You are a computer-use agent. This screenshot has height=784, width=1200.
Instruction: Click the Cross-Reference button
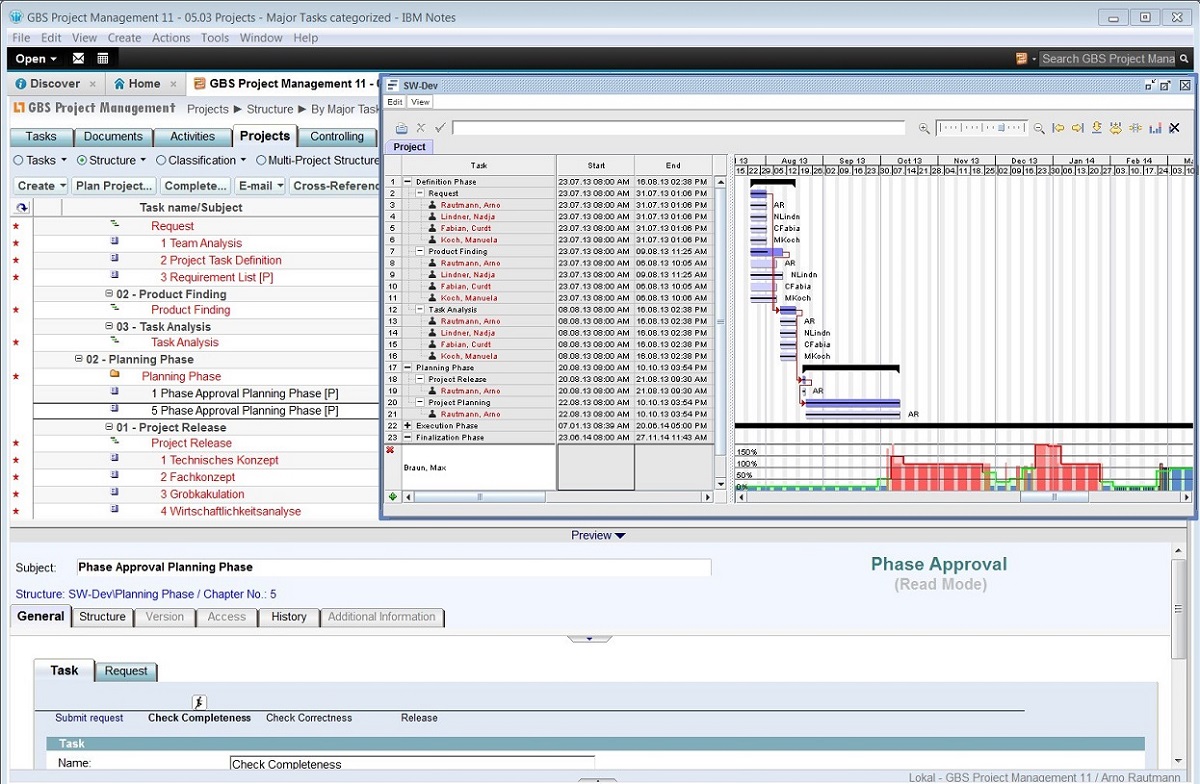tap(334, 186)
